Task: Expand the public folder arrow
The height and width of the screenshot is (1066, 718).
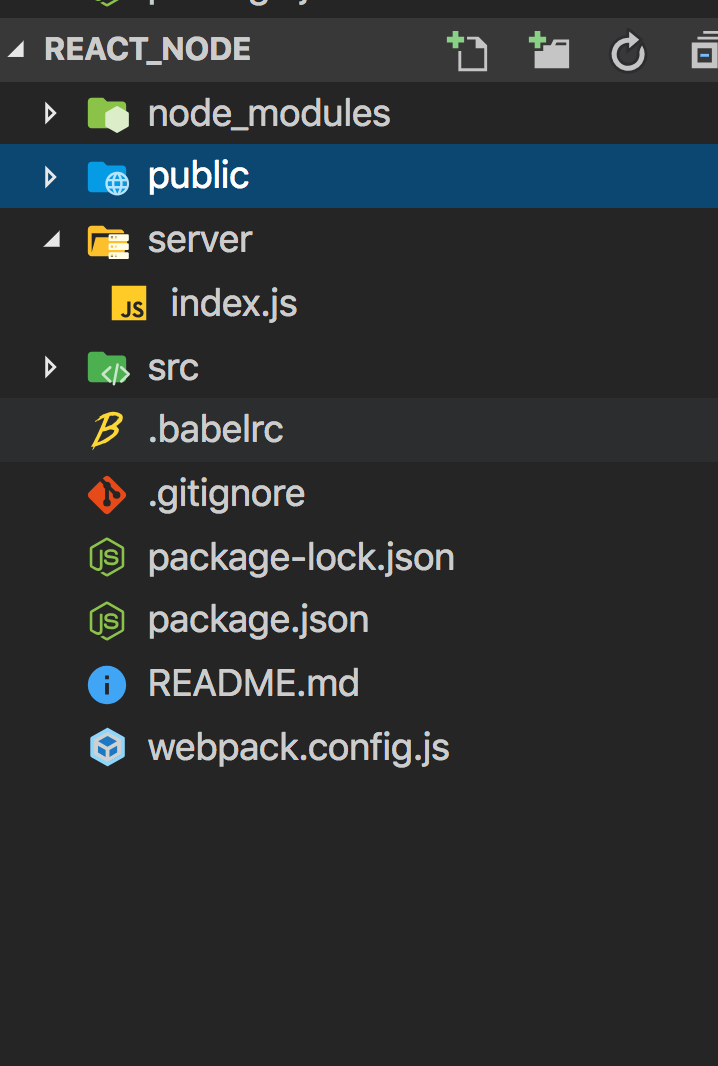Action: point(50,177)
